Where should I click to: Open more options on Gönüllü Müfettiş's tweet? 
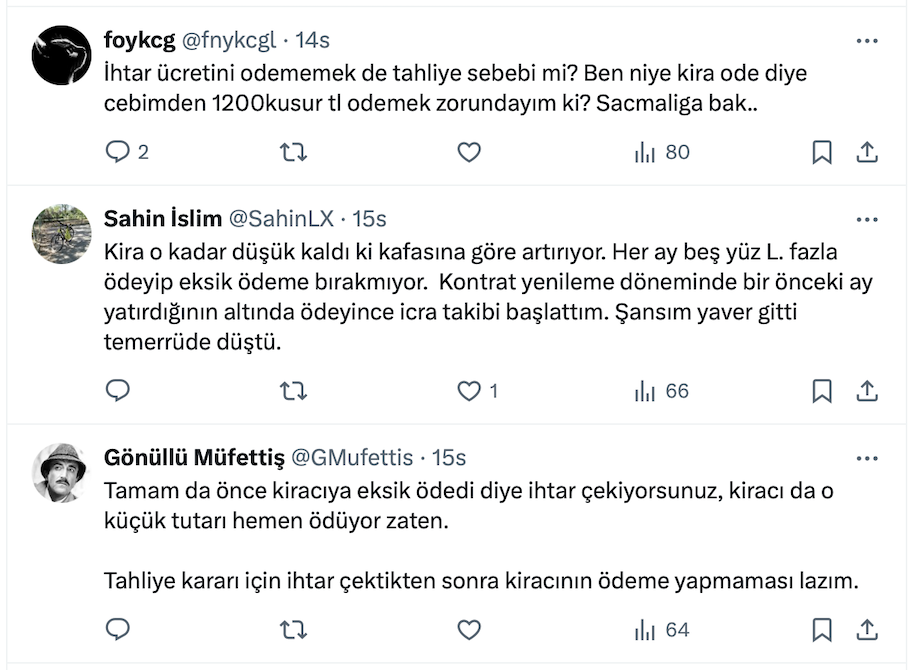[867, 457]
